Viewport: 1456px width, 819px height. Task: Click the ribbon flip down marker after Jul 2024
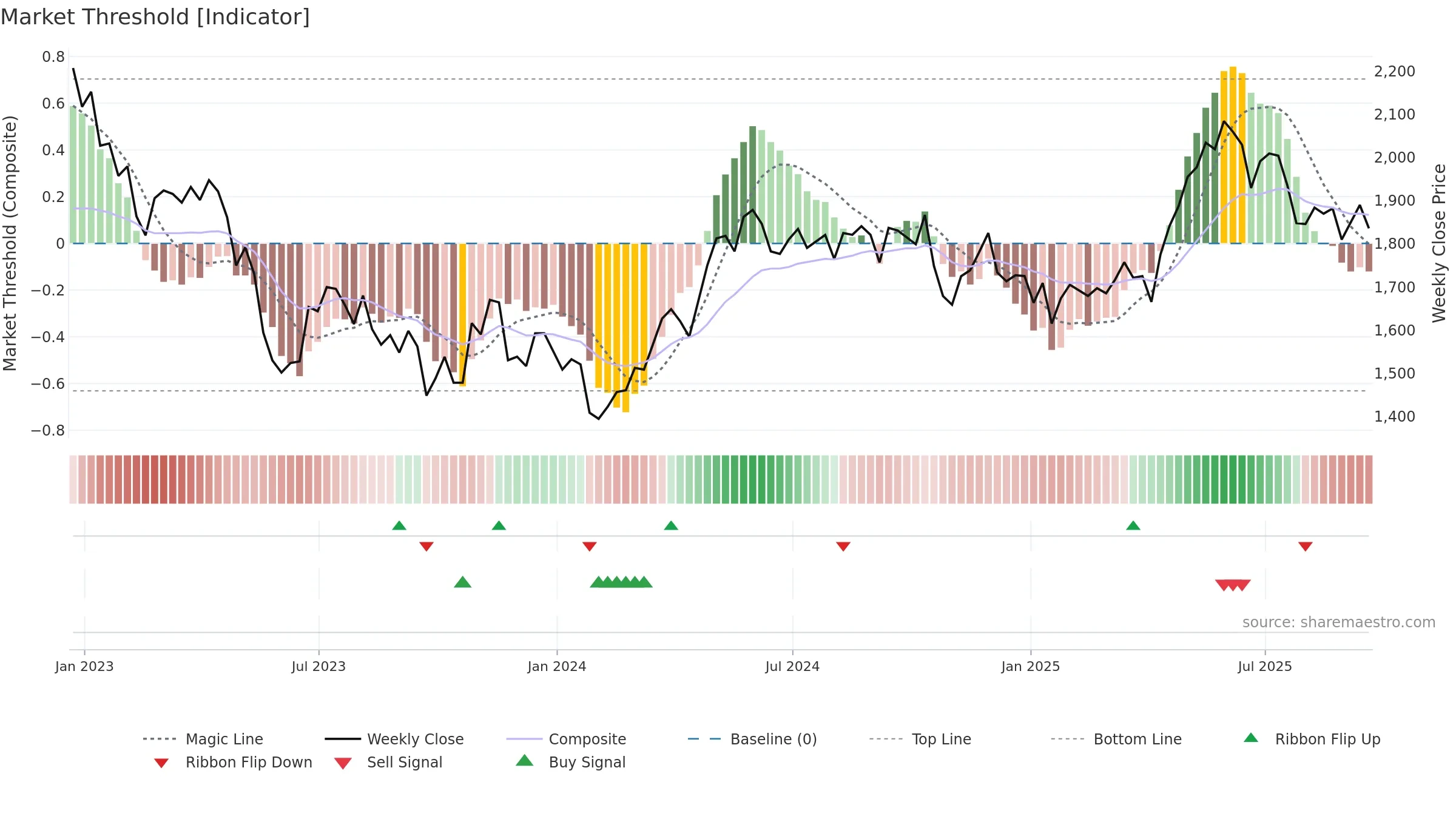point(843,547)
